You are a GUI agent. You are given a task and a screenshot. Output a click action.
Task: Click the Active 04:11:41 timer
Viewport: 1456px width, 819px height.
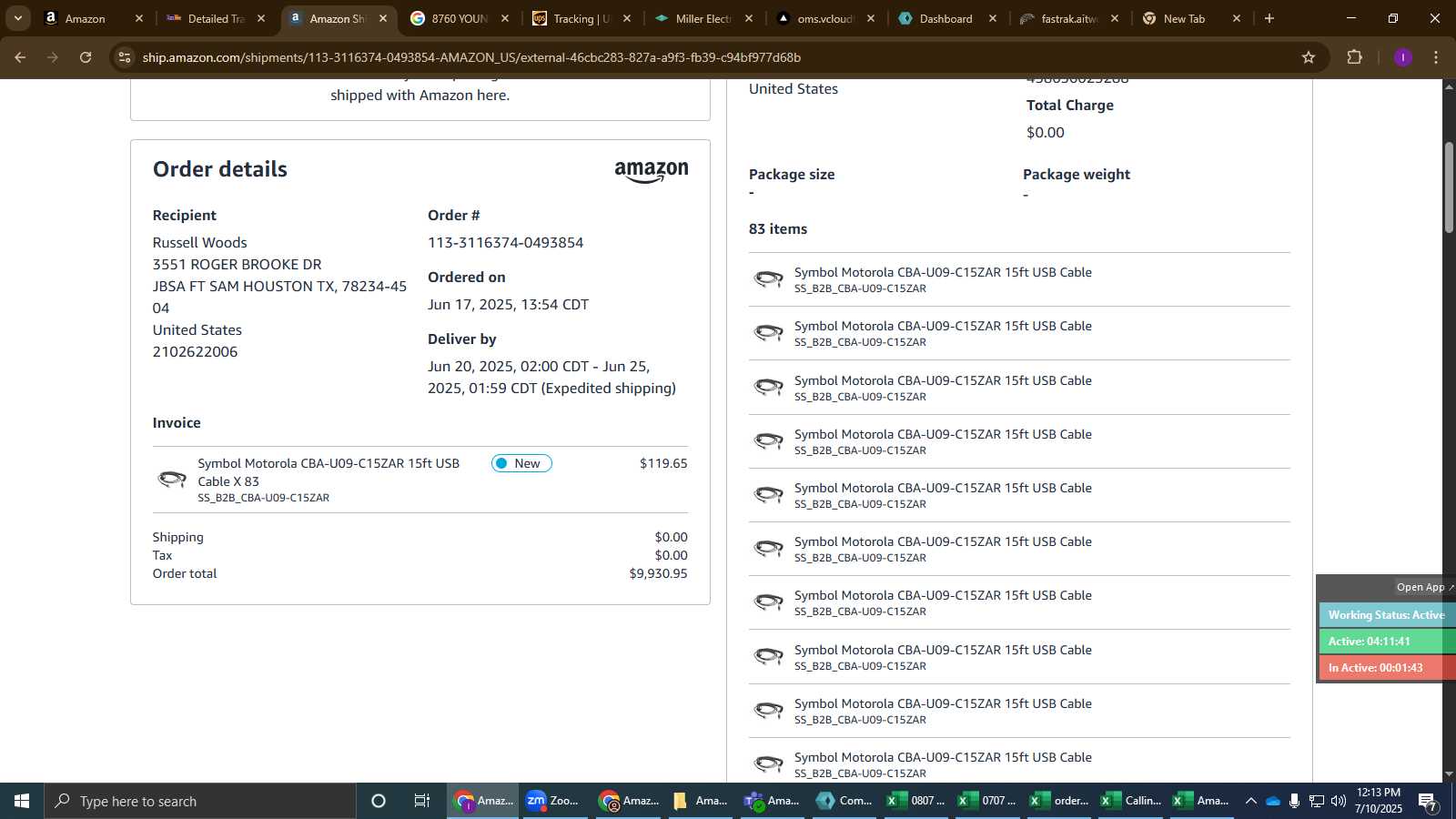(x=1386, y=641)
